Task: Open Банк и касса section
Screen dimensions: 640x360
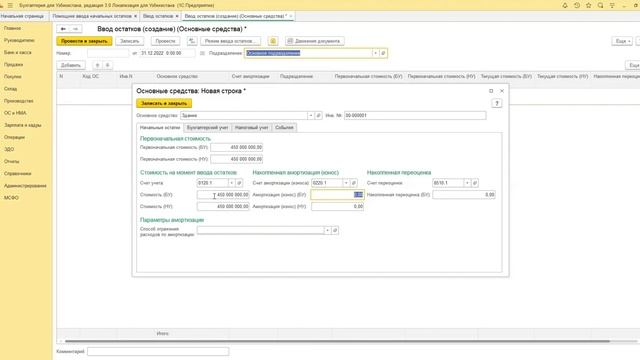Action: [x=18, y=52]
